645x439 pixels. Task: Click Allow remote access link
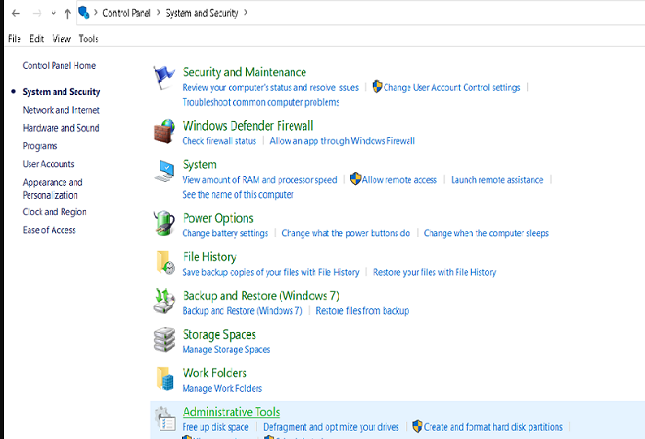(399, 180)
